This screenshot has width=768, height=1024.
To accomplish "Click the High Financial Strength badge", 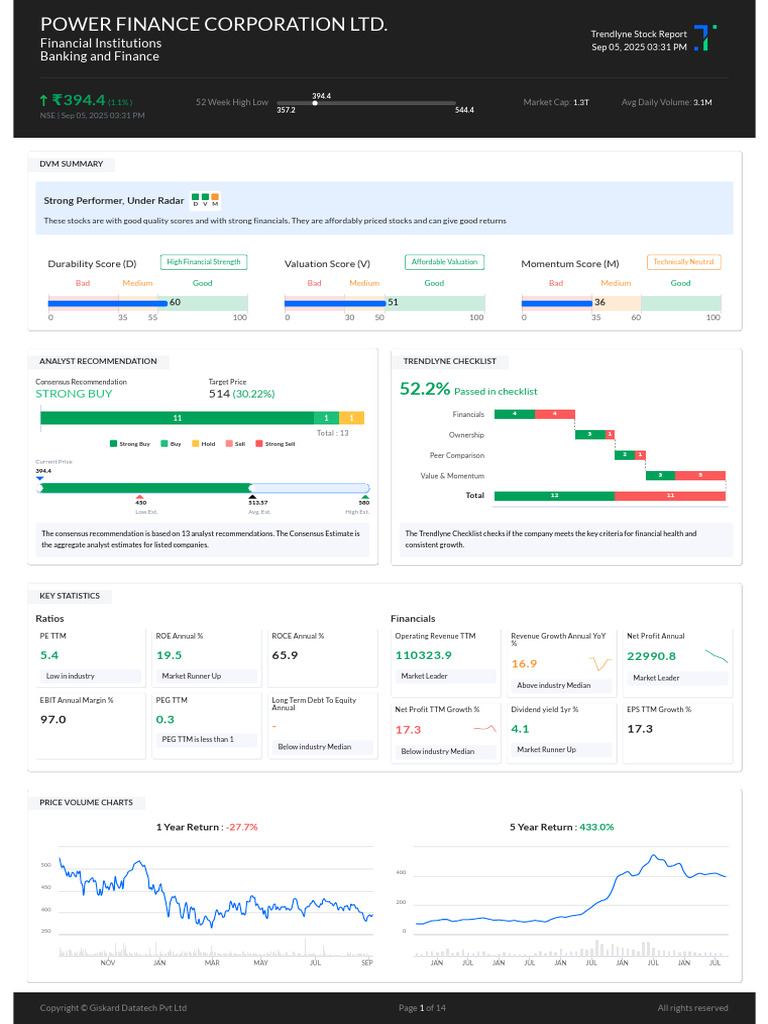I will [x=204, y=262].
